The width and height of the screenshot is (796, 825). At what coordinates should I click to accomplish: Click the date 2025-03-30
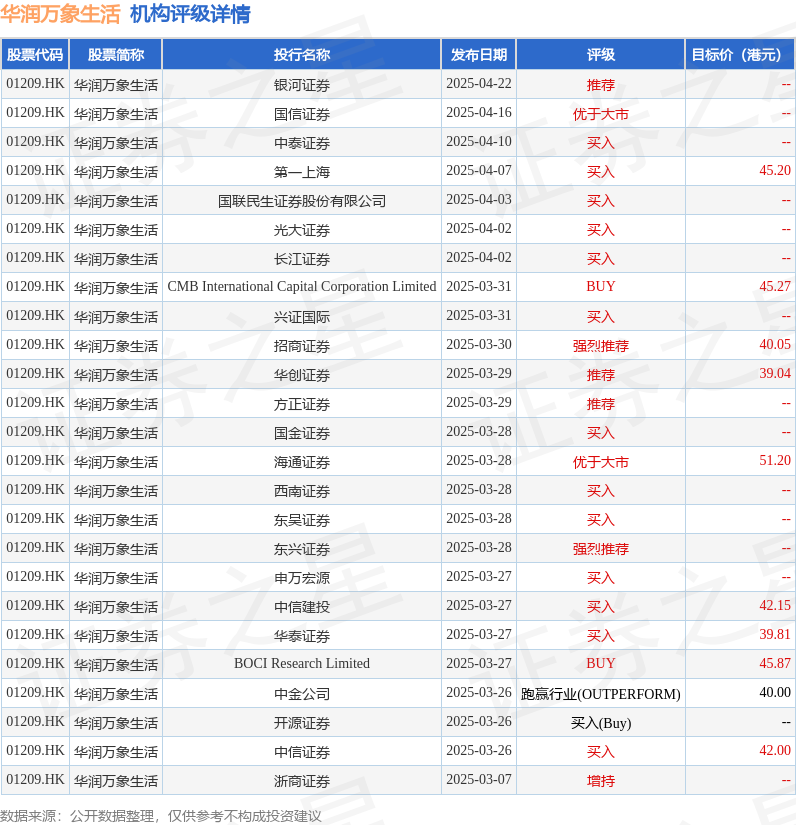click(479, 344)
